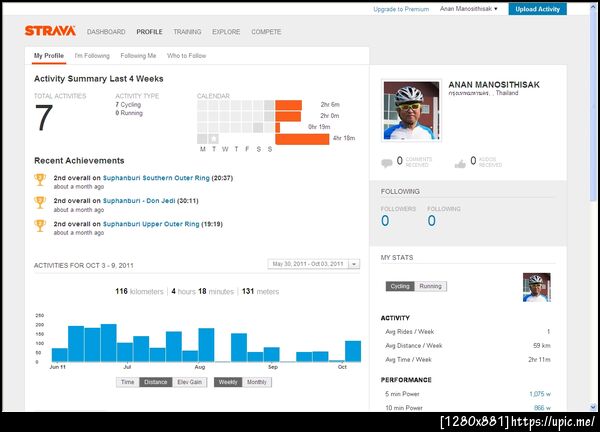
Task: Click the first June 11 chart bar
Action: click(60, 355)
